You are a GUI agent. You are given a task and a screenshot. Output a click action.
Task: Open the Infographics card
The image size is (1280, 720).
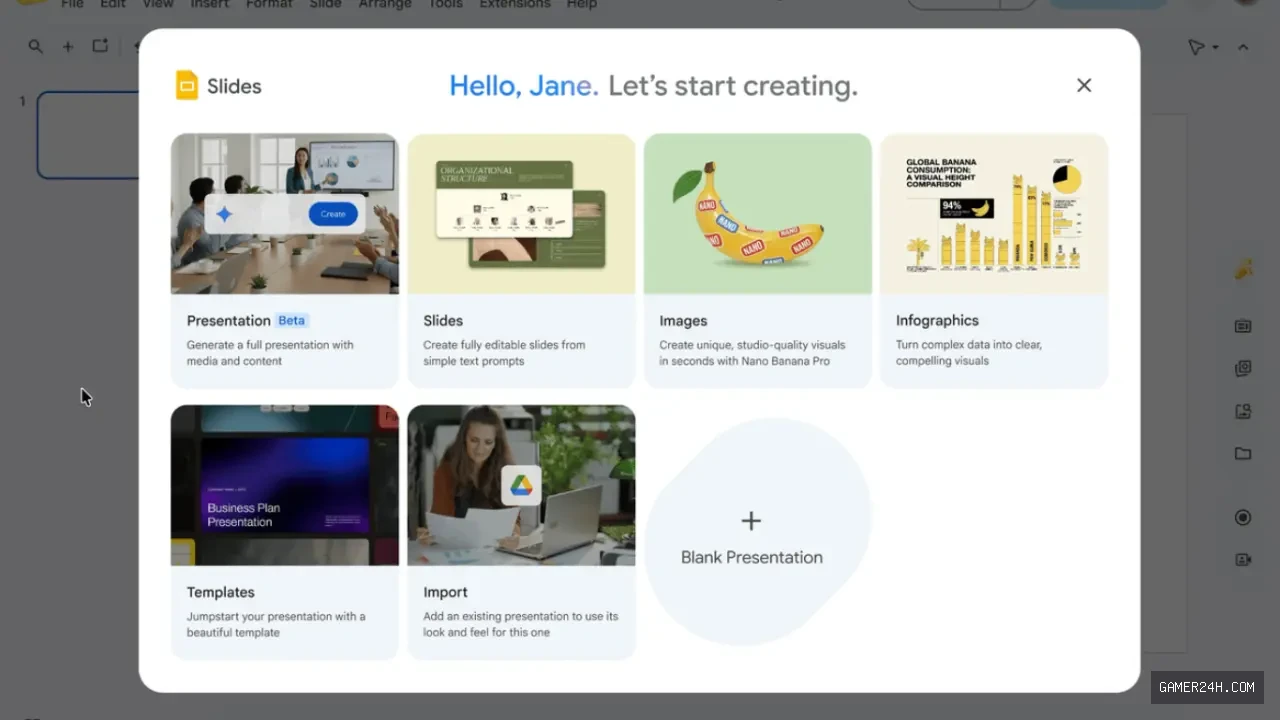point(994,261)
